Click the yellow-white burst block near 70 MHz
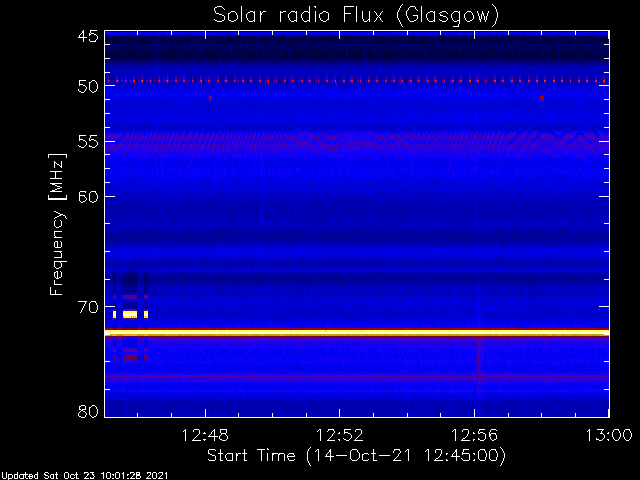 point(130,314)
